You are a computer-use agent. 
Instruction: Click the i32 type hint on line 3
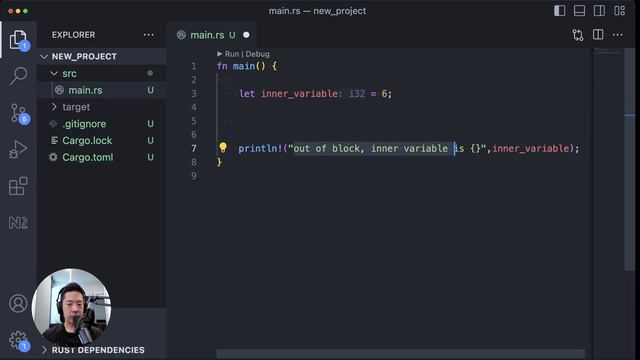coord(357,94)
